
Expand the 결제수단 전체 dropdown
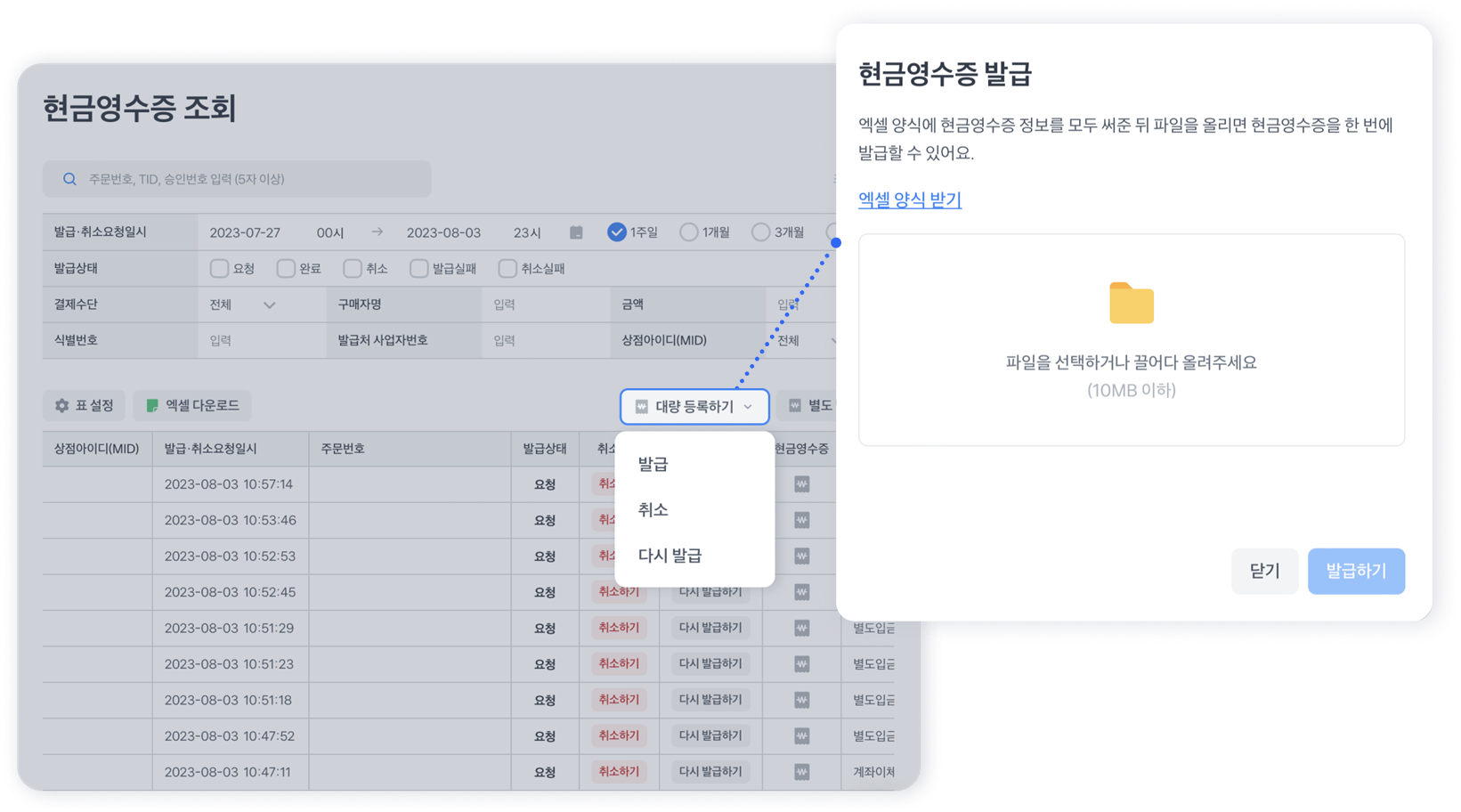click(243, 304)
